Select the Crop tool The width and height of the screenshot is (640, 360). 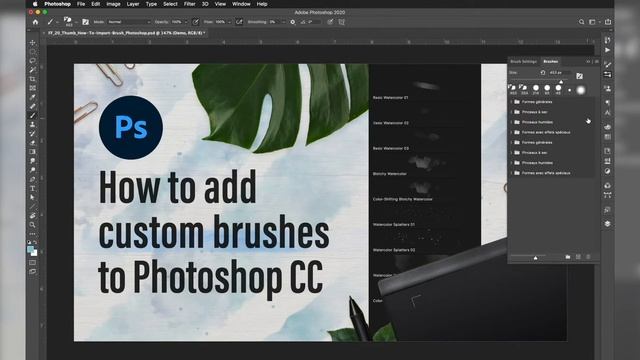coord(32,79)
